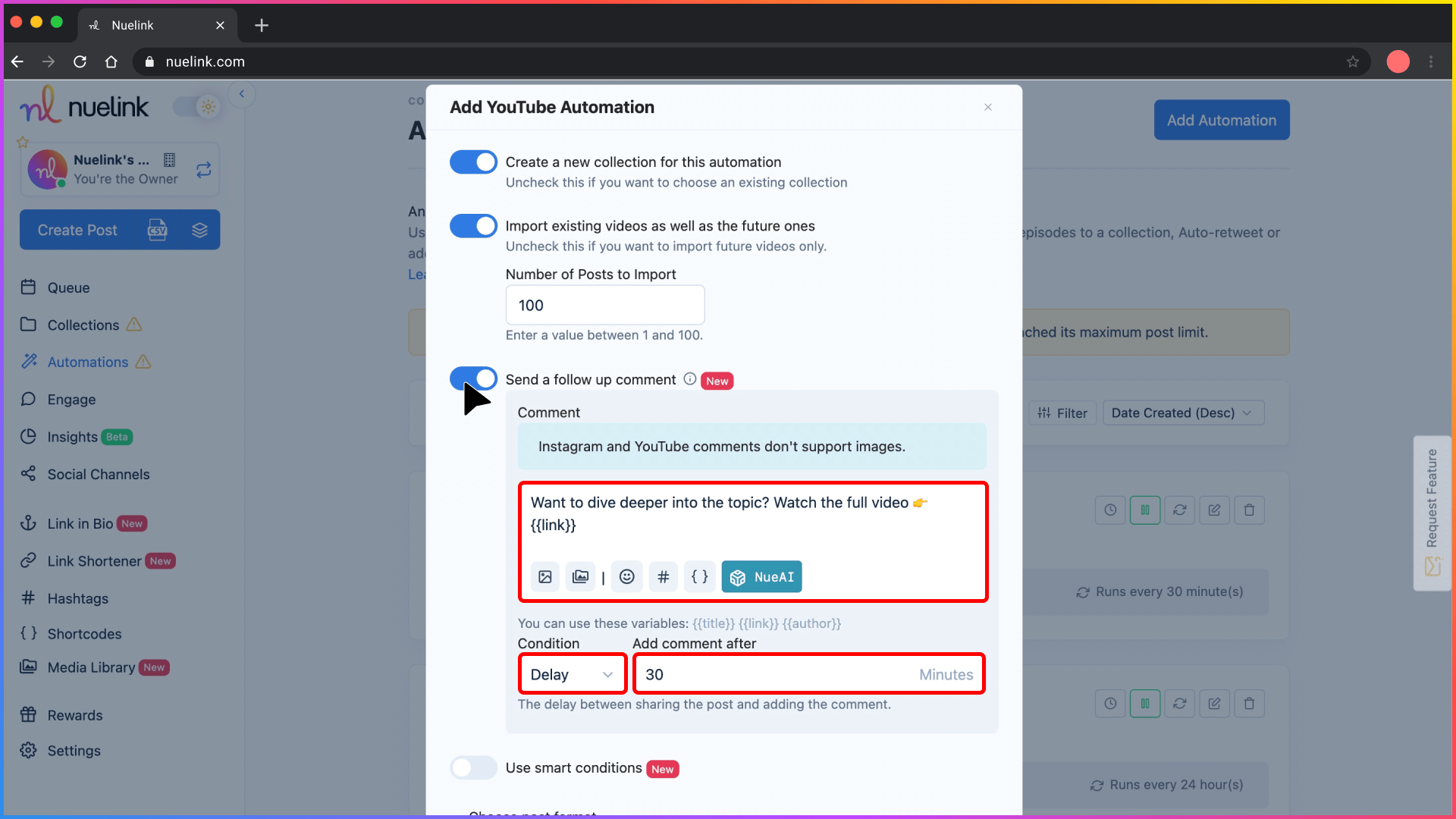Click the Create Post button

pyautogui.click(x=77, y=230)
